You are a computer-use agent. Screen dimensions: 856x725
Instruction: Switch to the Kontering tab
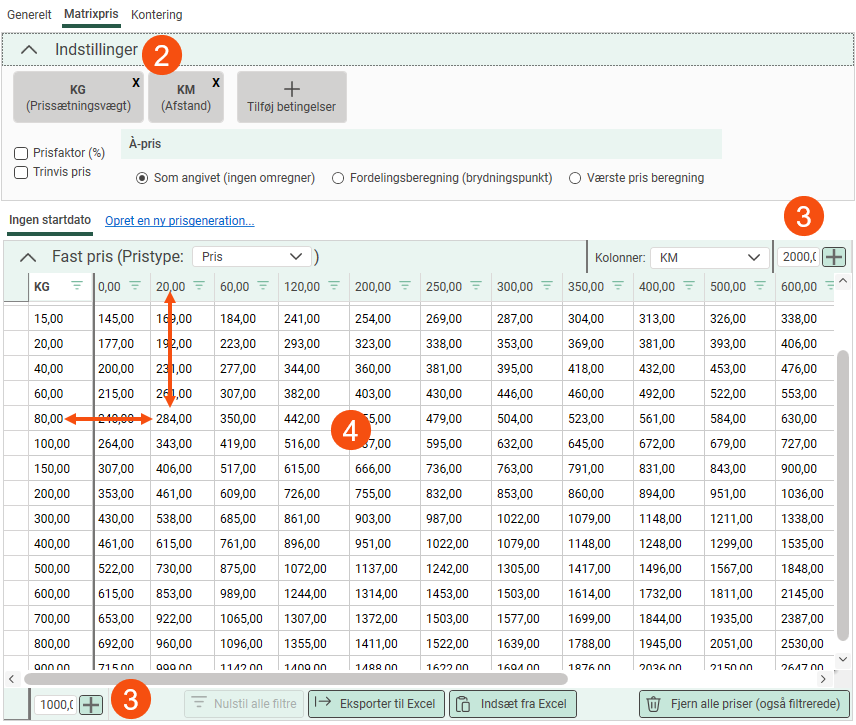coord(156,15)
